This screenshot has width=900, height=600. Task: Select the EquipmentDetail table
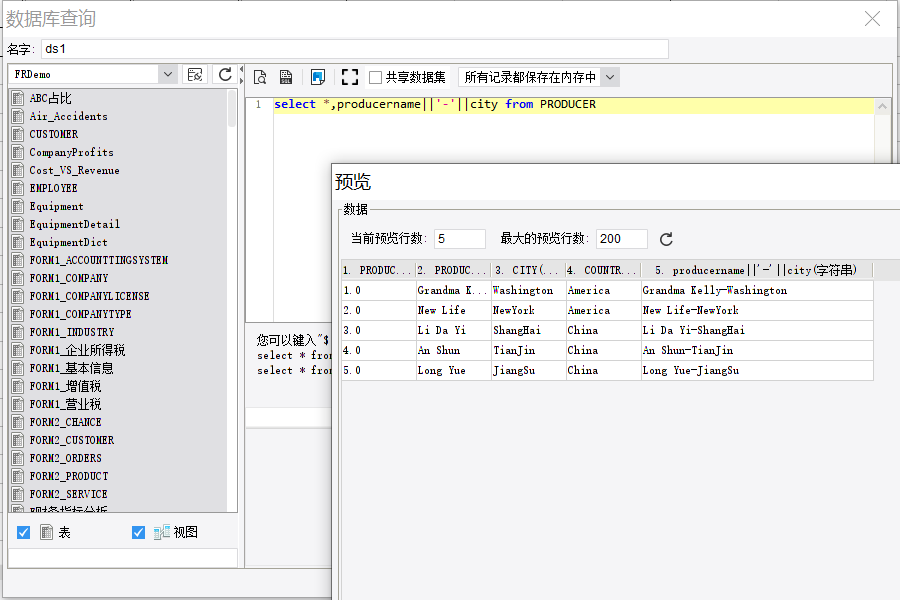tap(75, 224)
